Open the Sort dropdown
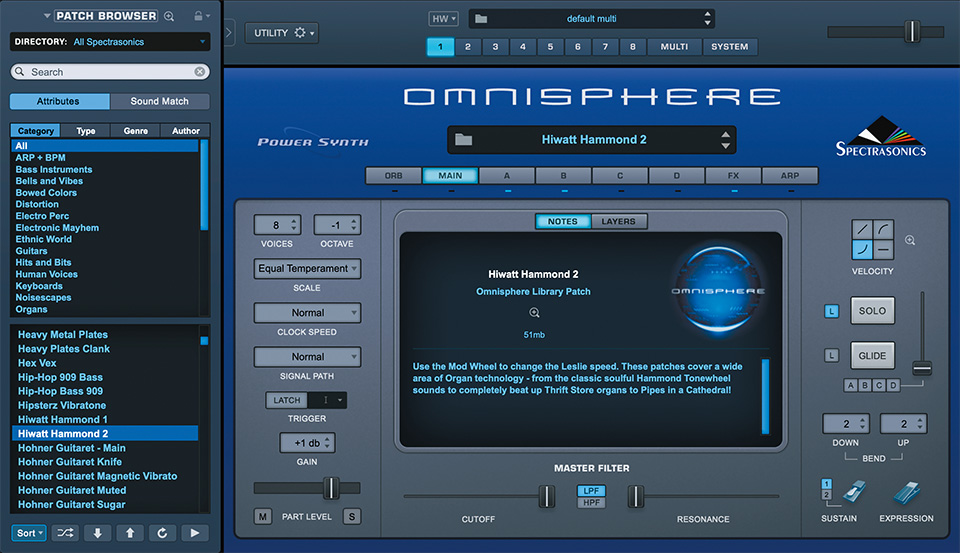 [29, 533]
